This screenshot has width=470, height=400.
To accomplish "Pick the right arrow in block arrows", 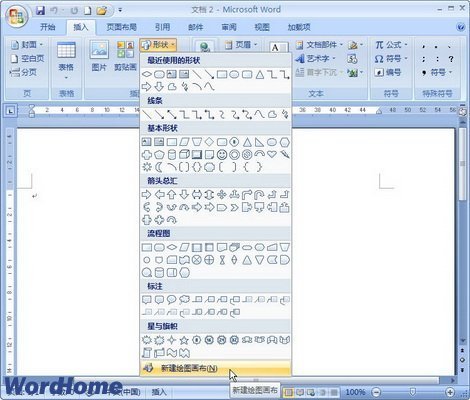I will [x=146, y=194].
